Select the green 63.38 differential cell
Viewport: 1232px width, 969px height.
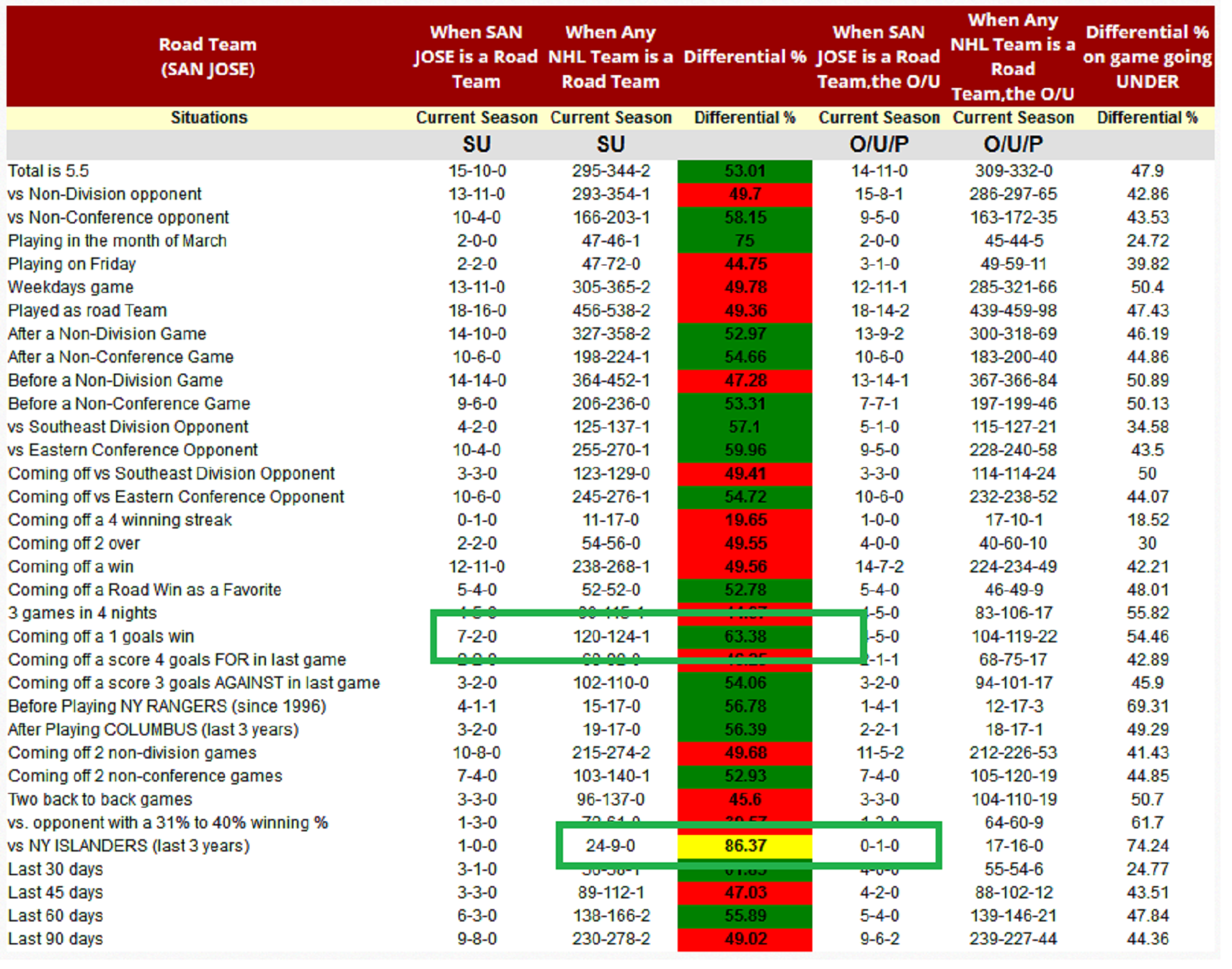pos(745,637)
